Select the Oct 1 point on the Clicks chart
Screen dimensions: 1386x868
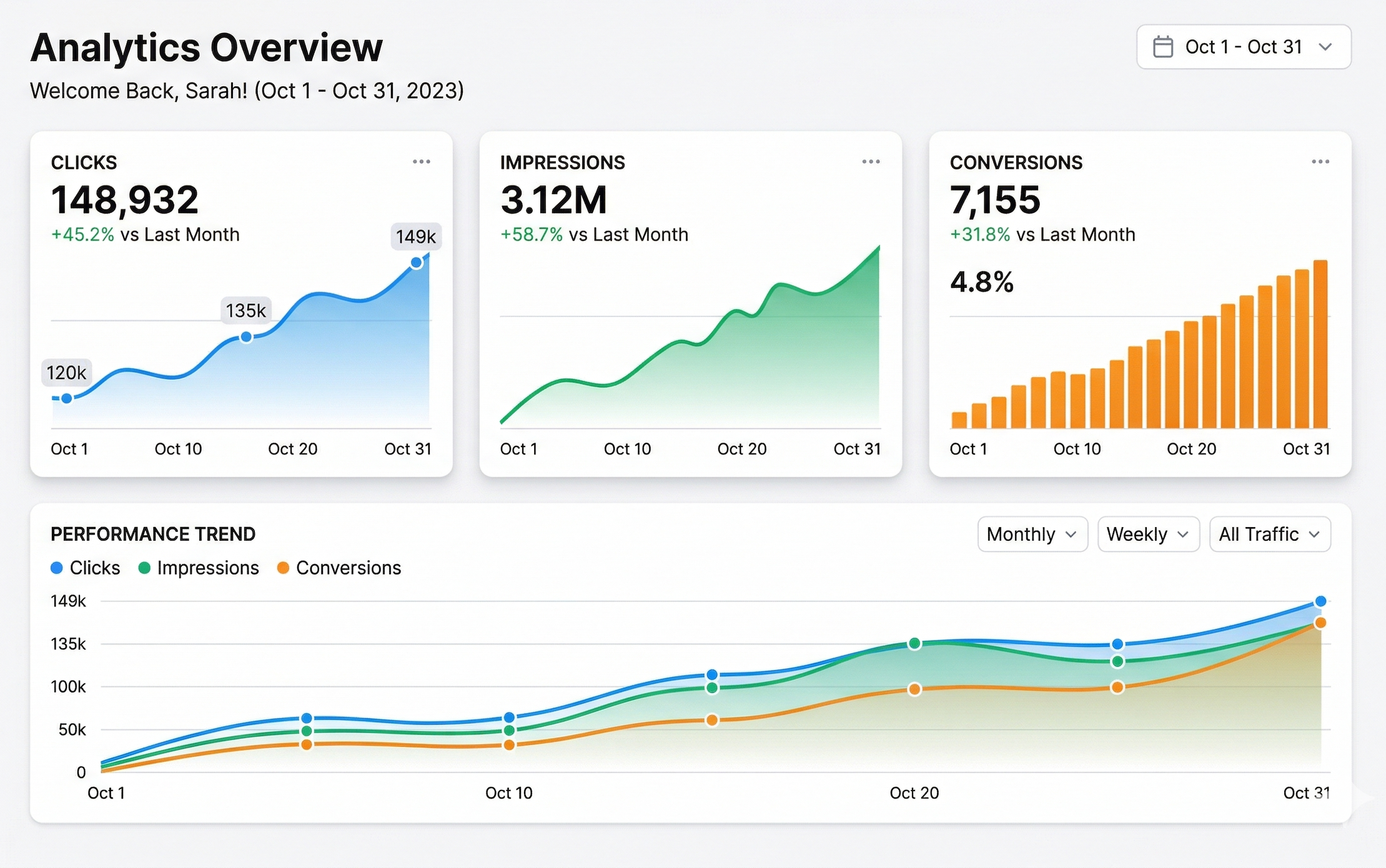[66, 398]
